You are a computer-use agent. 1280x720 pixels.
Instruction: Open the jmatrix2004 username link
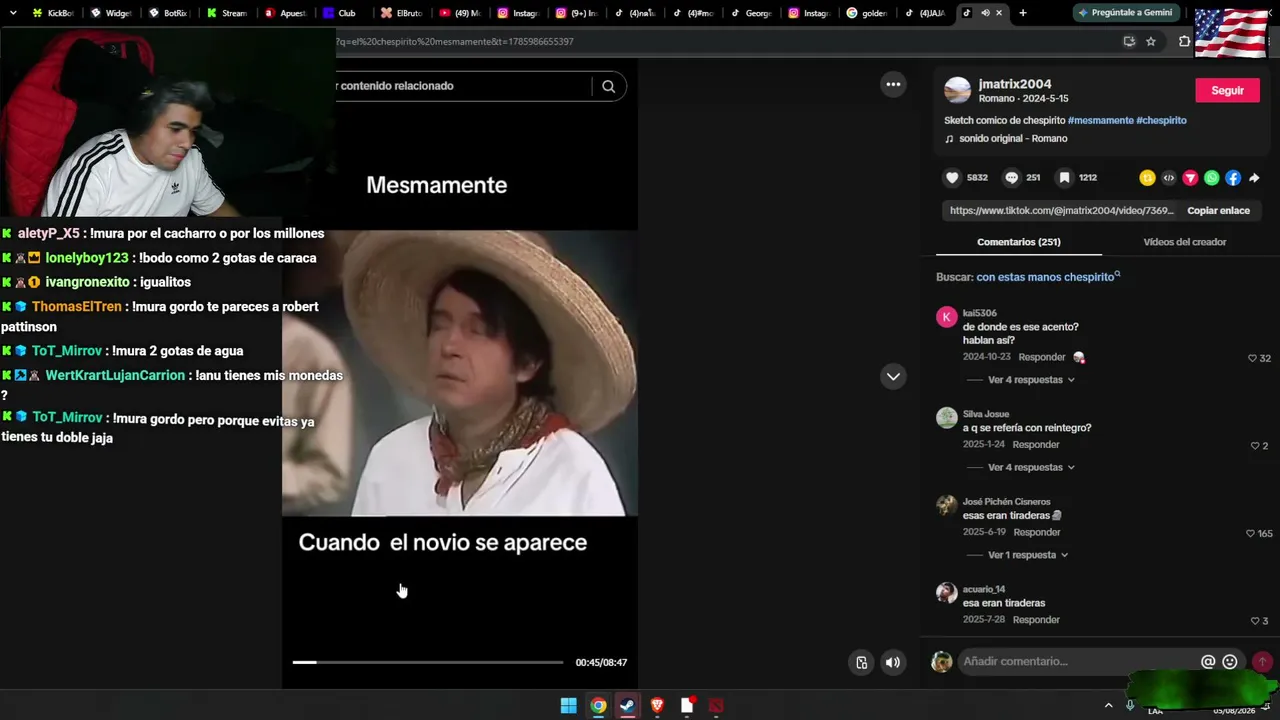tap(1014, 84)
